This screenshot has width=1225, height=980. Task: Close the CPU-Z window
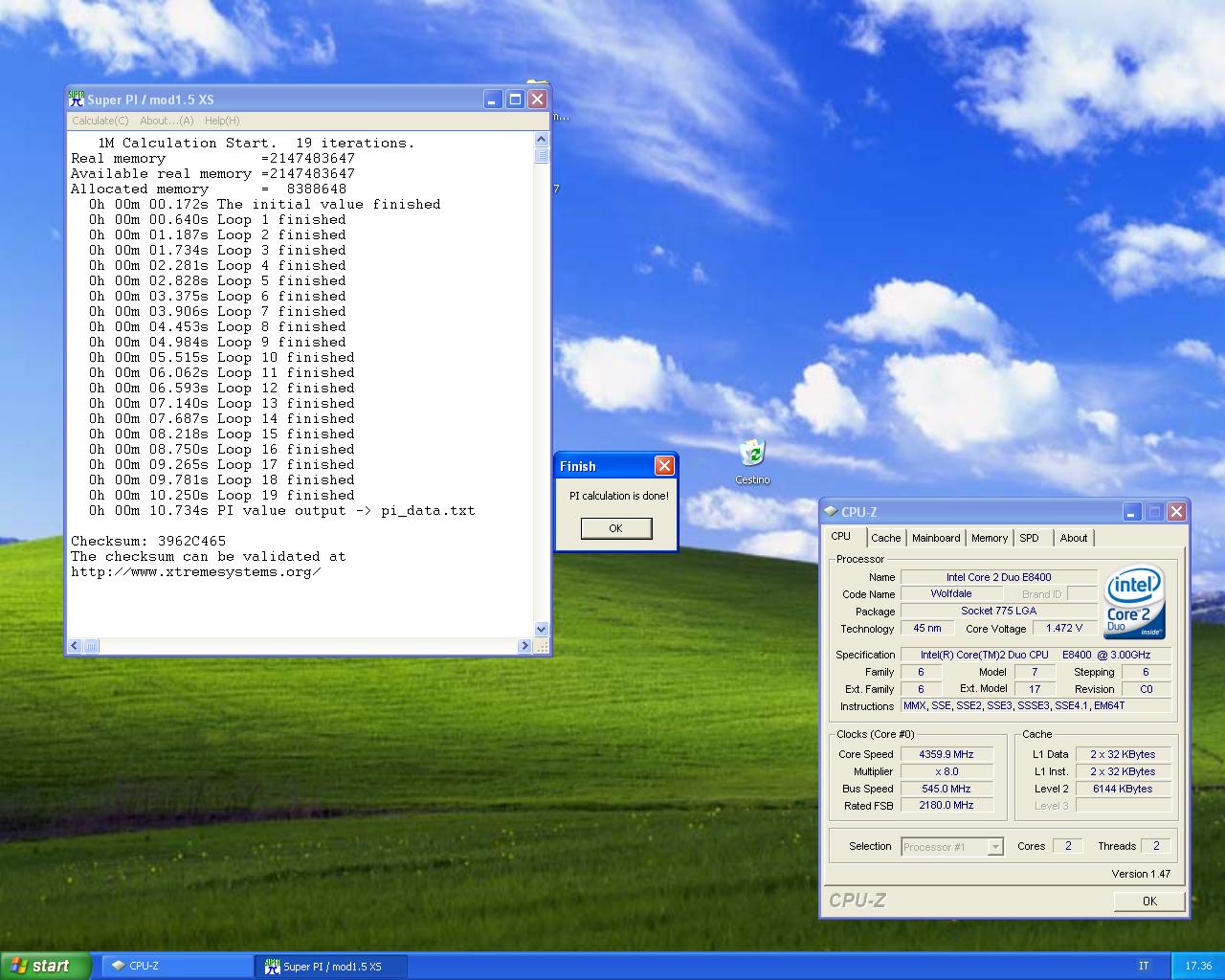(x=1176, y=512)
